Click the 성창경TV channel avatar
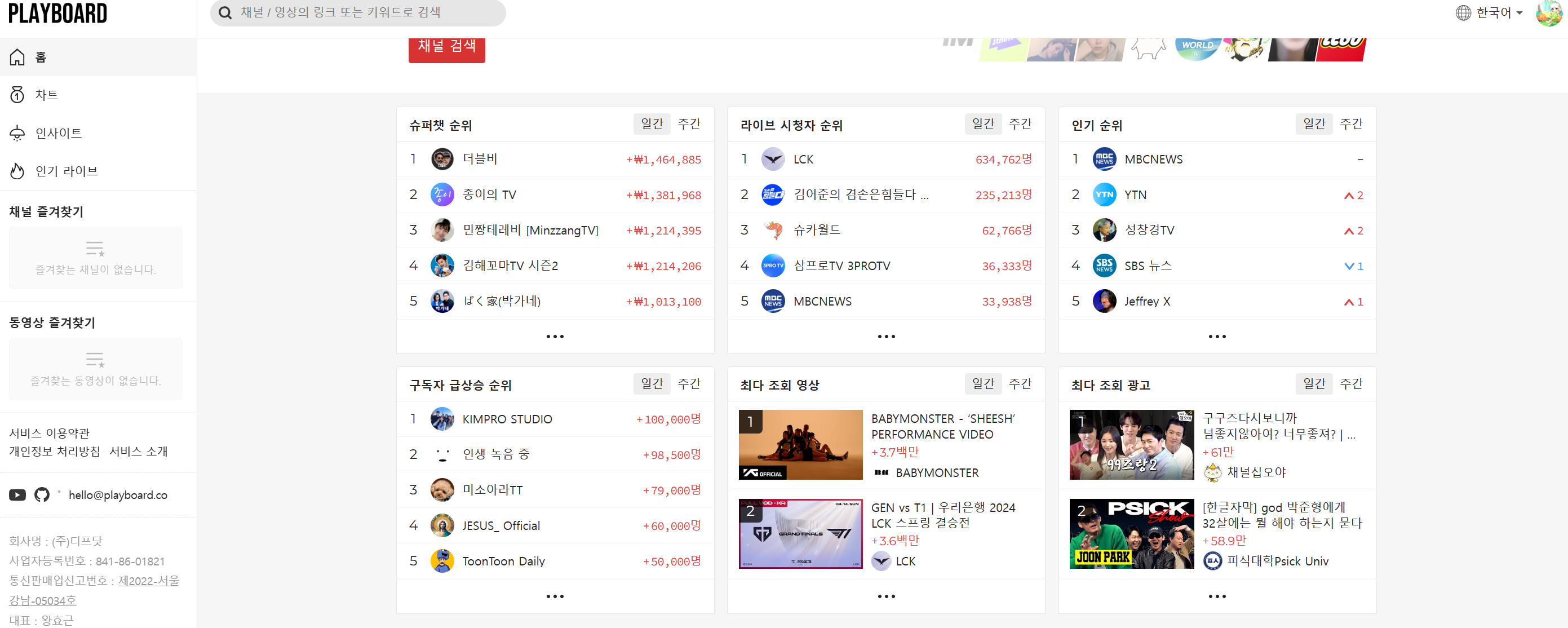This screenshot has height=628, width=1568. (1104, 231)
